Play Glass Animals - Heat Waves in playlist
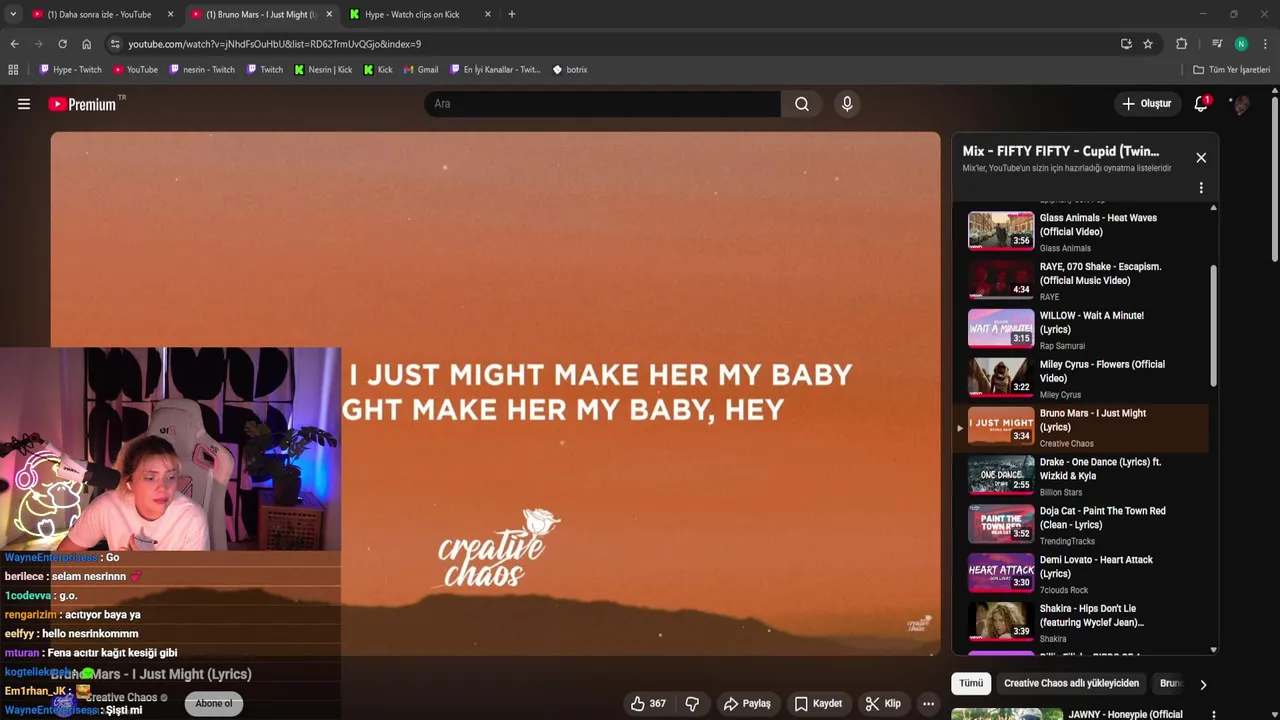The image size is (1280, 720). [x=1087, y=231]
